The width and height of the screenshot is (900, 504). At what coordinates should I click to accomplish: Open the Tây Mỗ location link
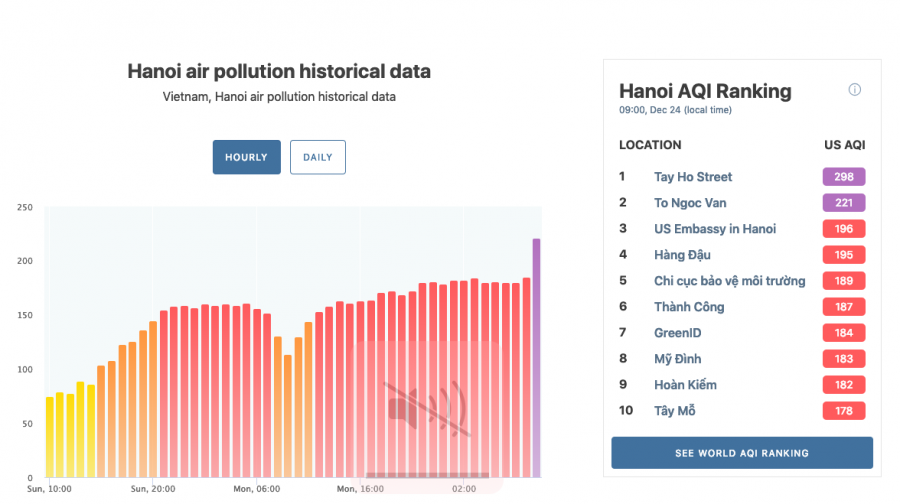674,411
